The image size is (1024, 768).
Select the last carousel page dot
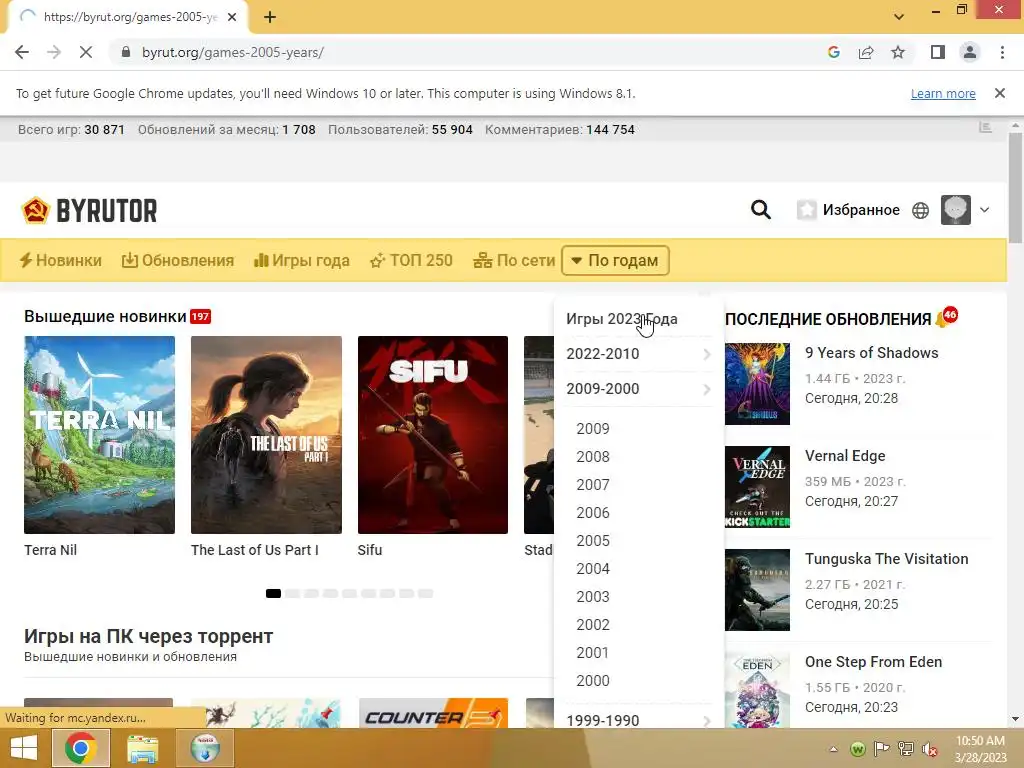426,594
